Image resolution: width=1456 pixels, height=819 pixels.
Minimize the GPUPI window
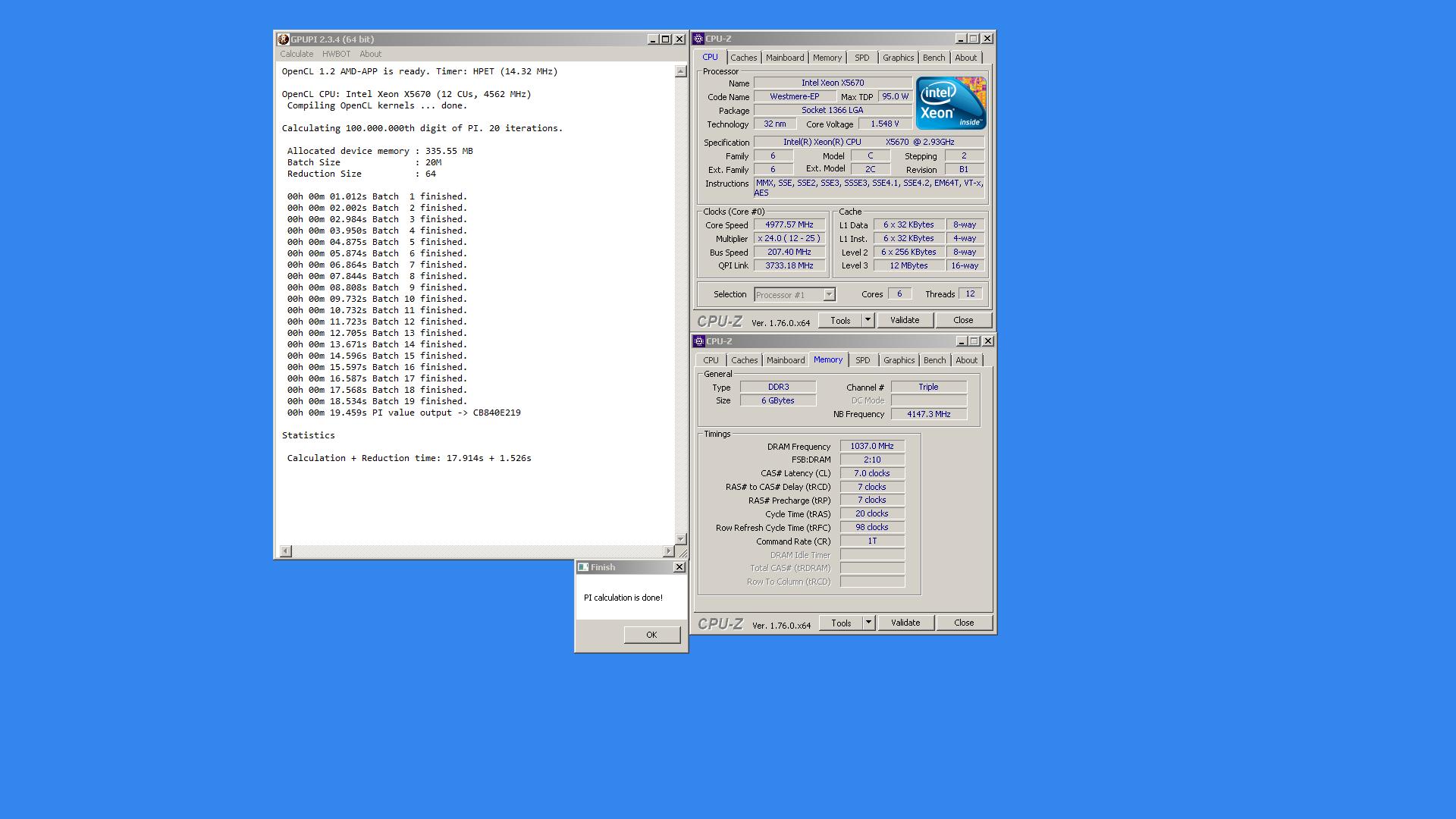coord(653,39)
